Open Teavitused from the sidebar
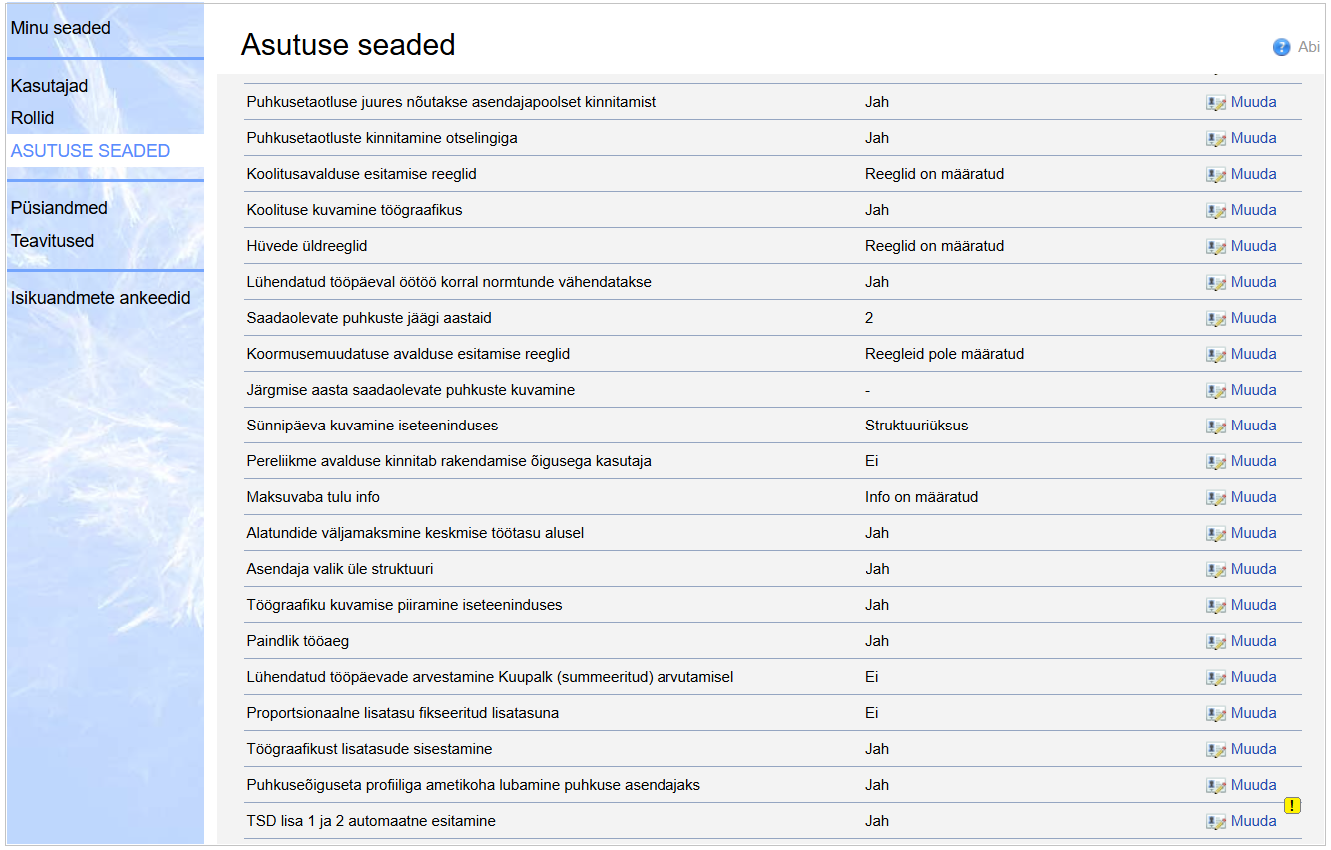Screen dimensions: 1331x850 (53, 241)
